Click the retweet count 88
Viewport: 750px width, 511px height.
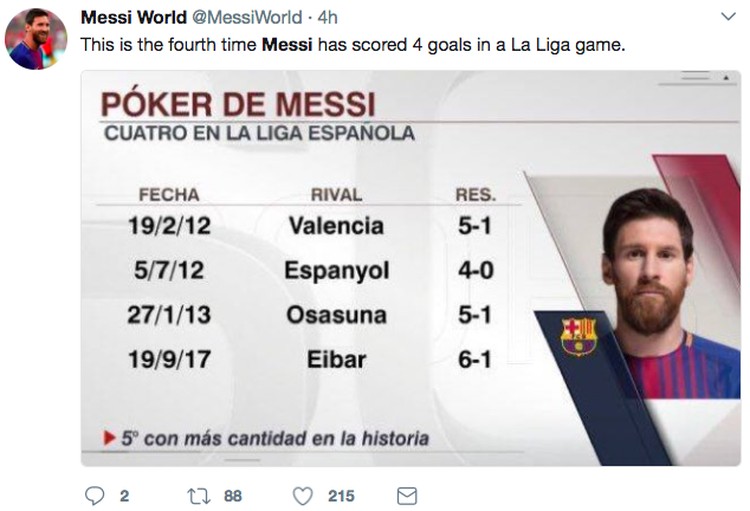pos(233,496)
